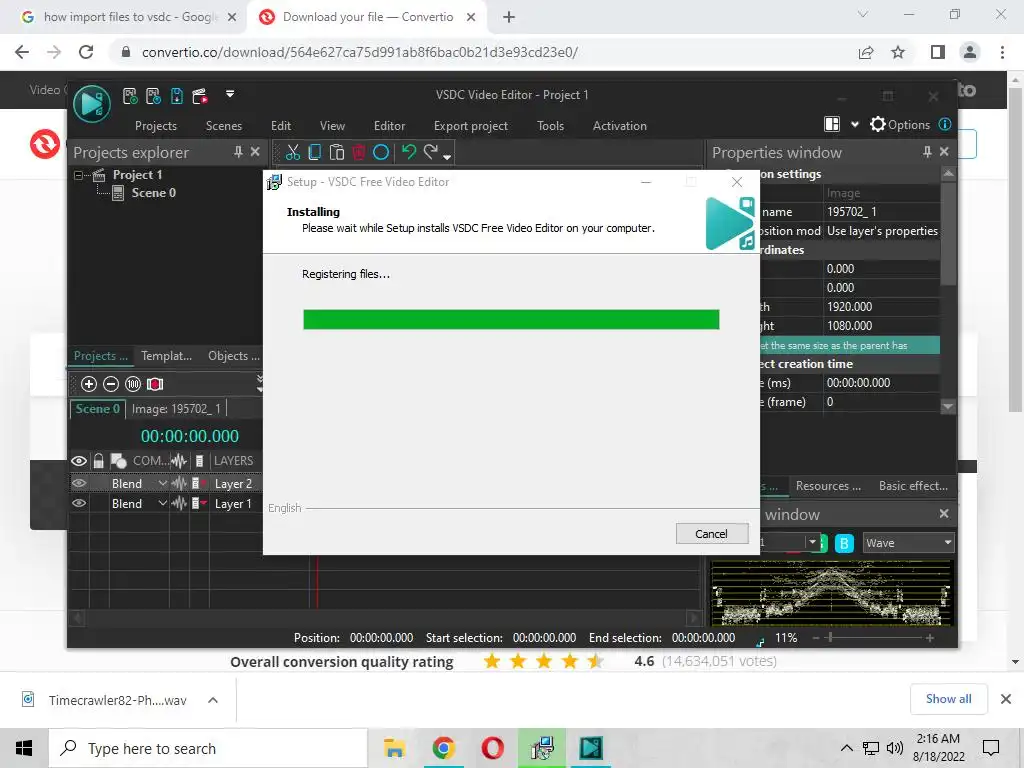Toggle the lock icon in layers header
1024x768 pixels.
point(98,461)
